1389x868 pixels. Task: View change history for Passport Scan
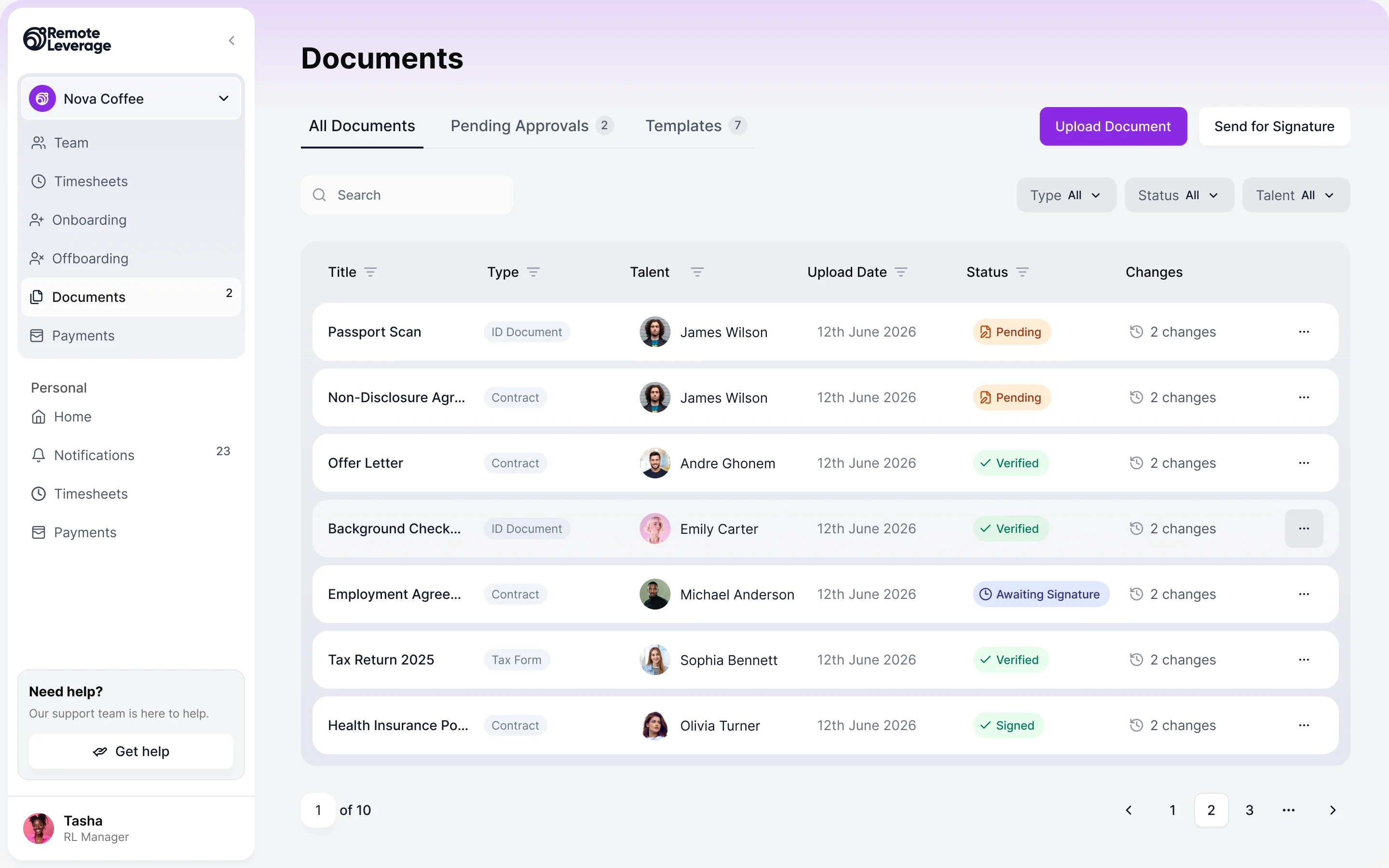click(1172, 332)
